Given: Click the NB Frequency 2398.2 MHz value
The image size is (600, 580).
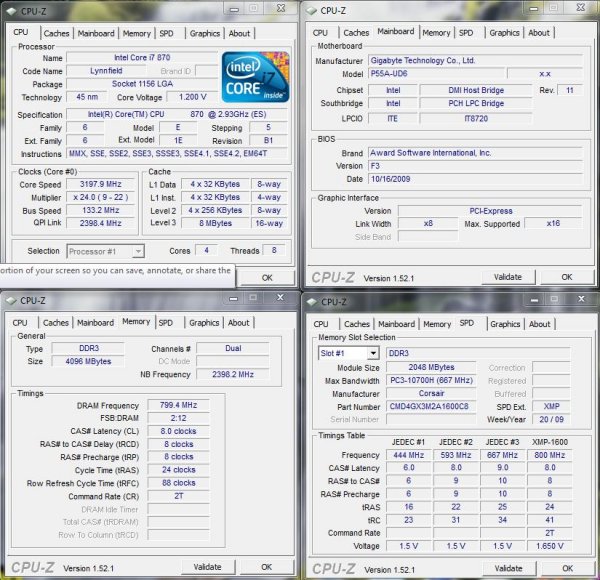Looking at the screenshot, I should (x=233, y=374).
